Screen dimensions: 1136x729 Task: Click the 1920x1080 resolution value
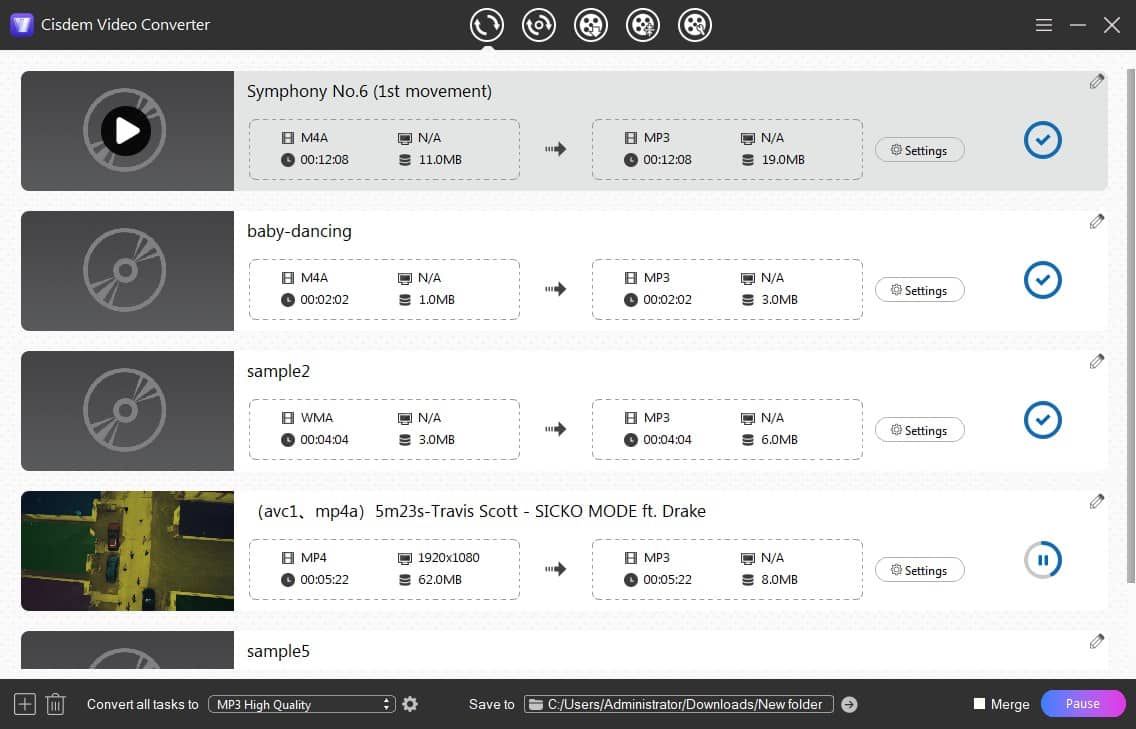448,557
